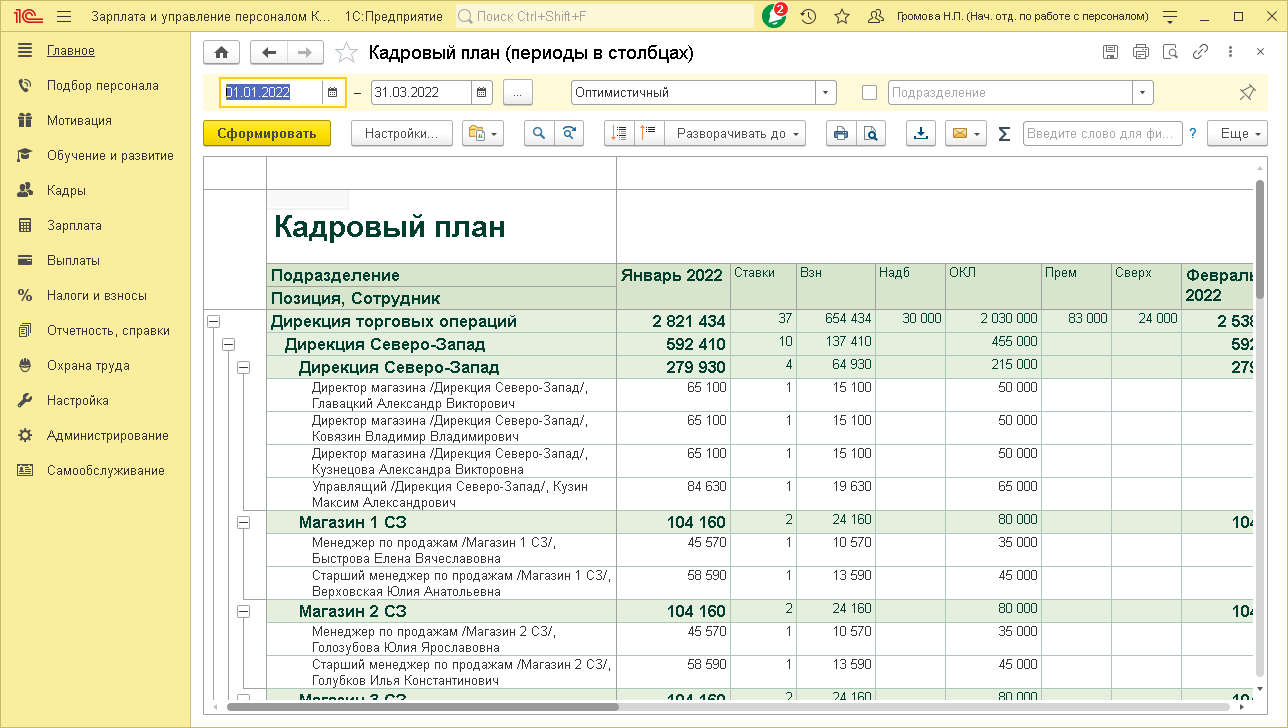This screenshot has height=728, width=1288.
Task: Go to Кадры section in sidebar
Action: click(66, 190)
